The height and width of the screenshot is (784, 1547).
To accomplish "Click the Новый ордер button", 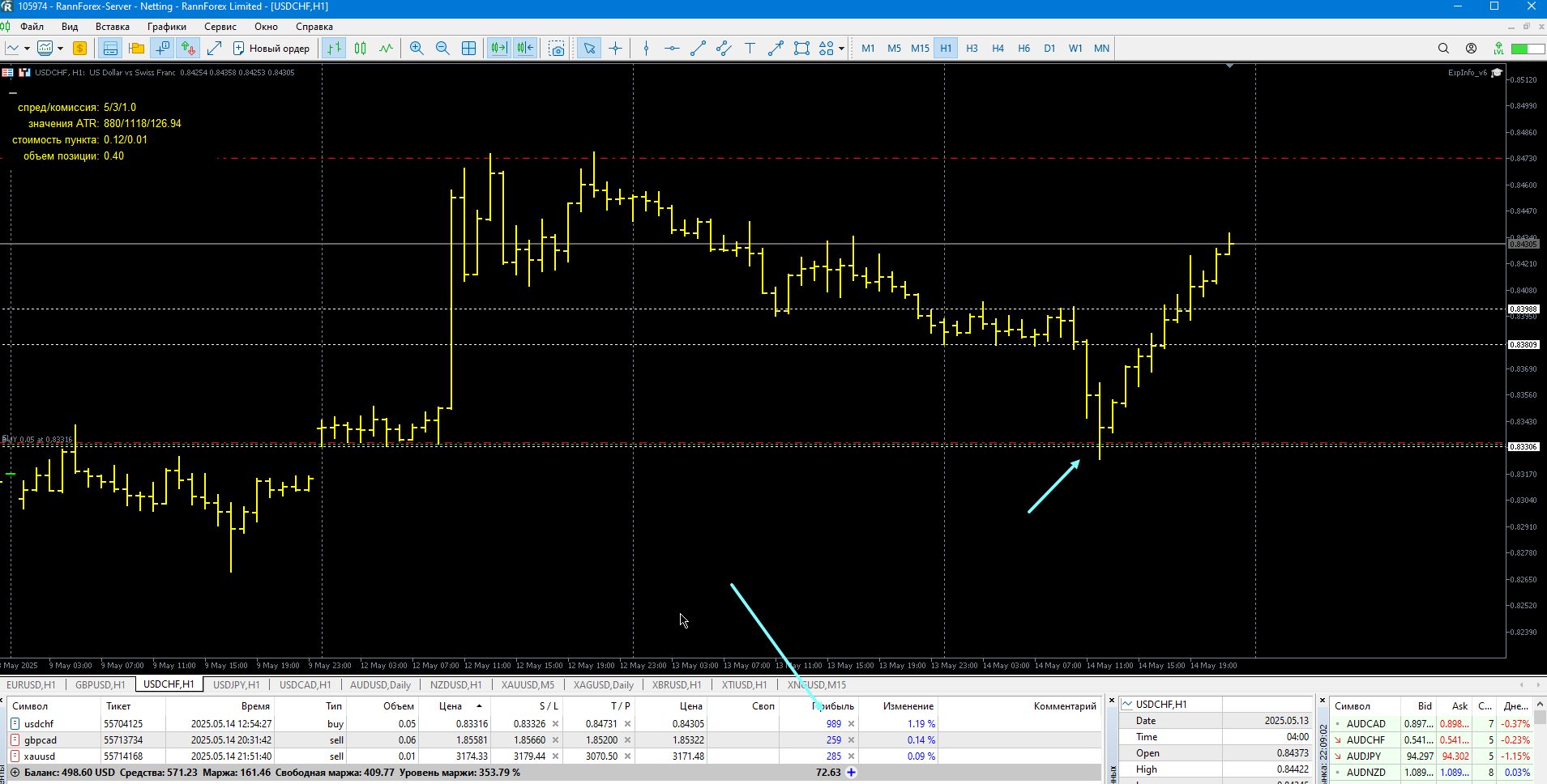I will 271,49.
